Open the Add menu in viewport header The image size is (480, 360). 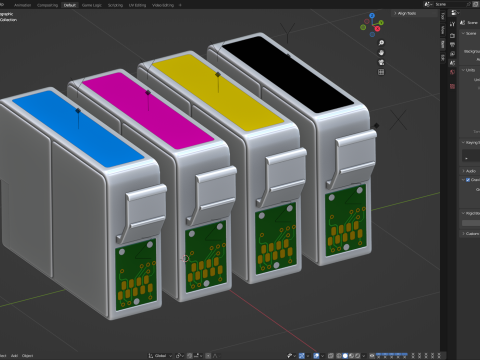pos(14,356)
